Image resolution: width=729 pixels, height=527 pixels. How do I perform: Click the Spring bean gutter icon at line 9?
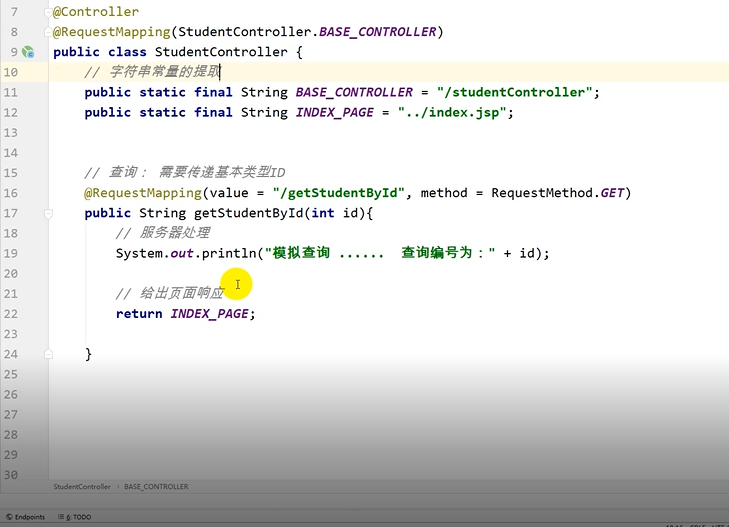[x=28, y=52]
